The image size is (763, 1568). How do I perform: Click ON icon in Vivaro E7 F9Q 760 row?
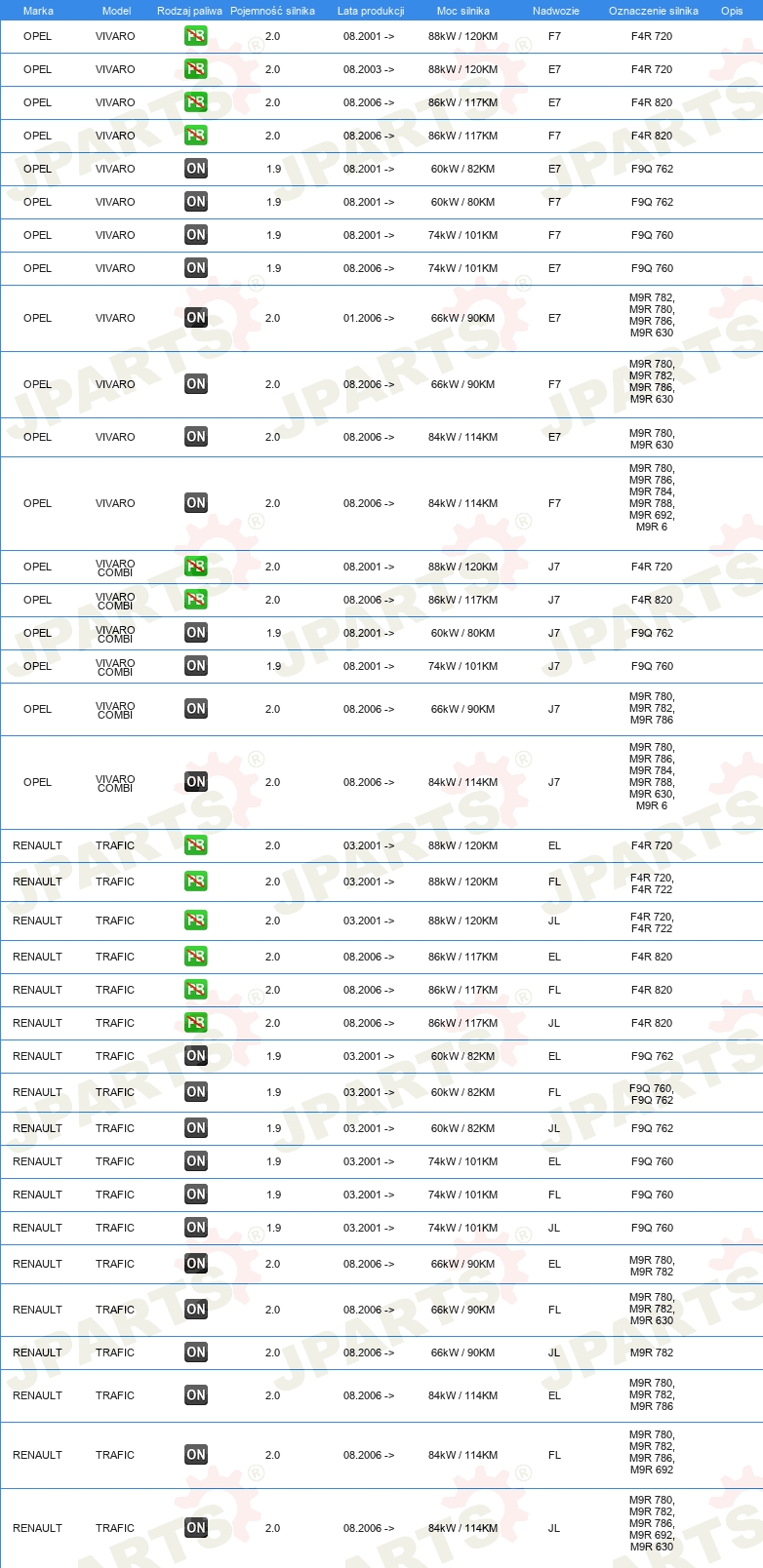tap(196, 268)
